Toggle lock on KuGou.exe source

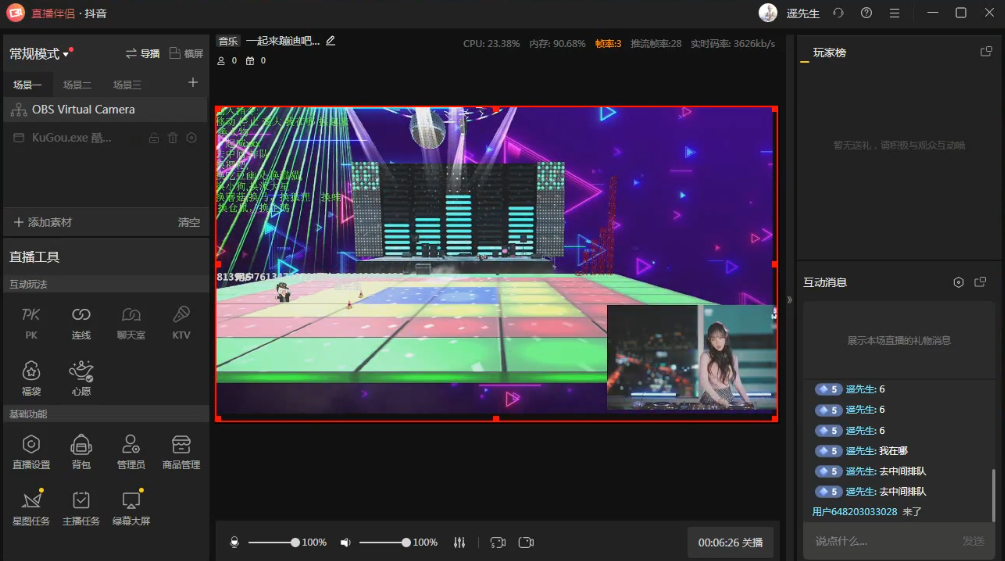154,138
